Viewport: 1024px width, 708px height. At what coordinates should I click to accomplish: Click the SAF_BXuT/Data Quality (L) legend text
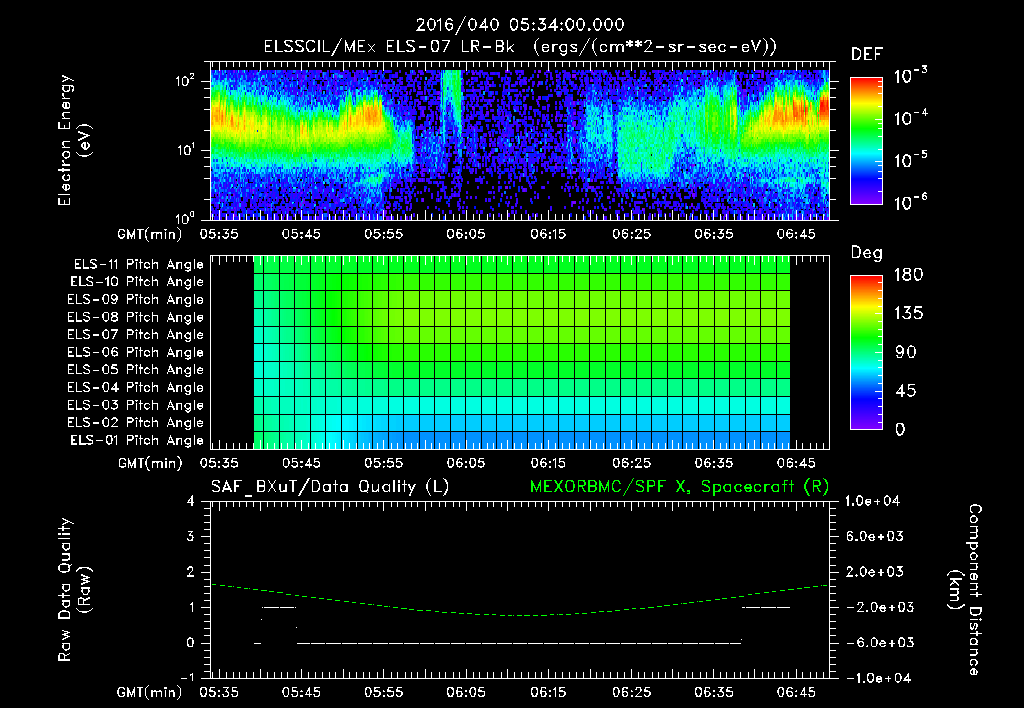click(x=330, y=487)
